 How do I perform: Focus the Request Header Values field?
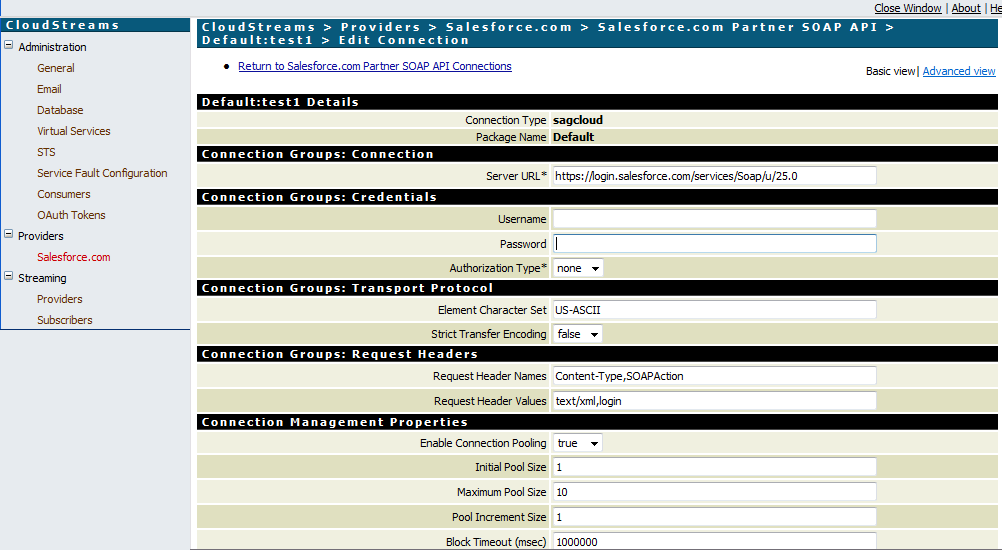pyautogui.click(x=714, y=401)
